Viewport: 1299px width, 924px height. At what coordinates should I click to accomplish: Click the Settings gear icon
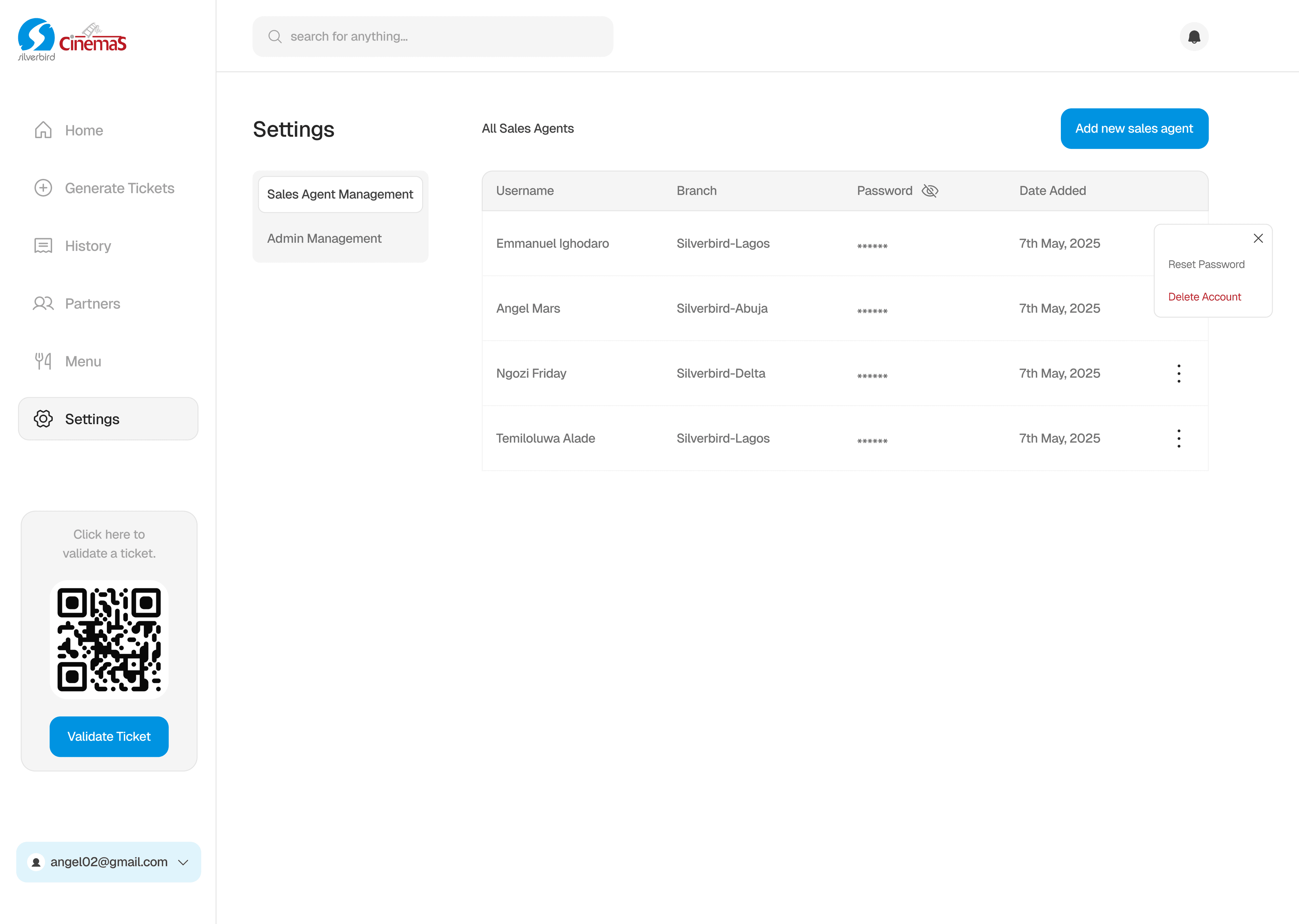point(43,419)
